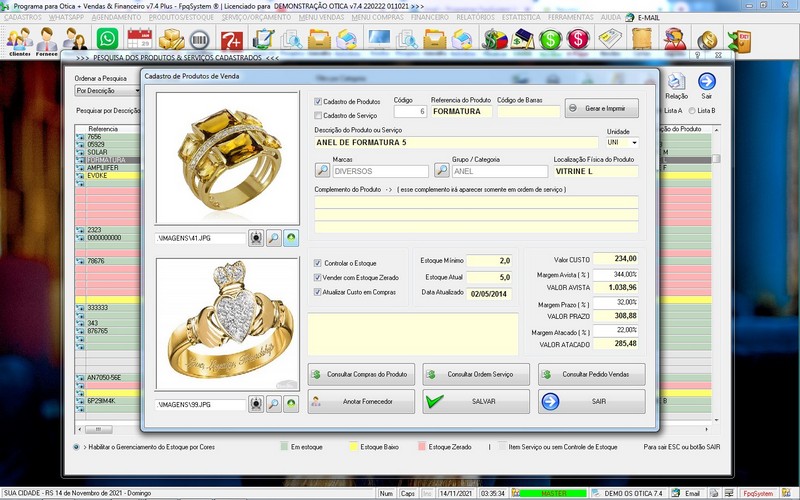Open the desktop monitor toolbar icon

tap(379, 39)
